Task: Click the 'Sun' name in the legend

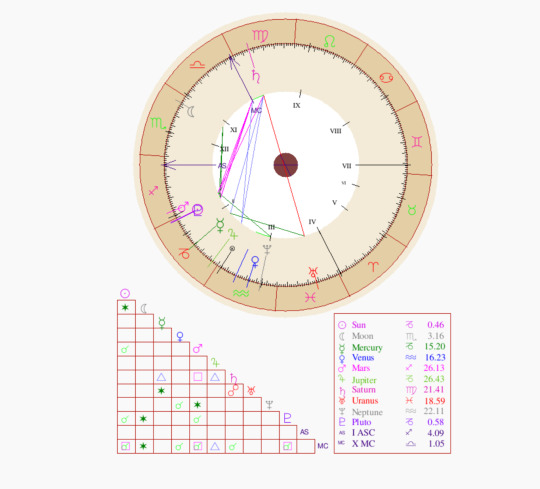Action: tap(359, 325)
